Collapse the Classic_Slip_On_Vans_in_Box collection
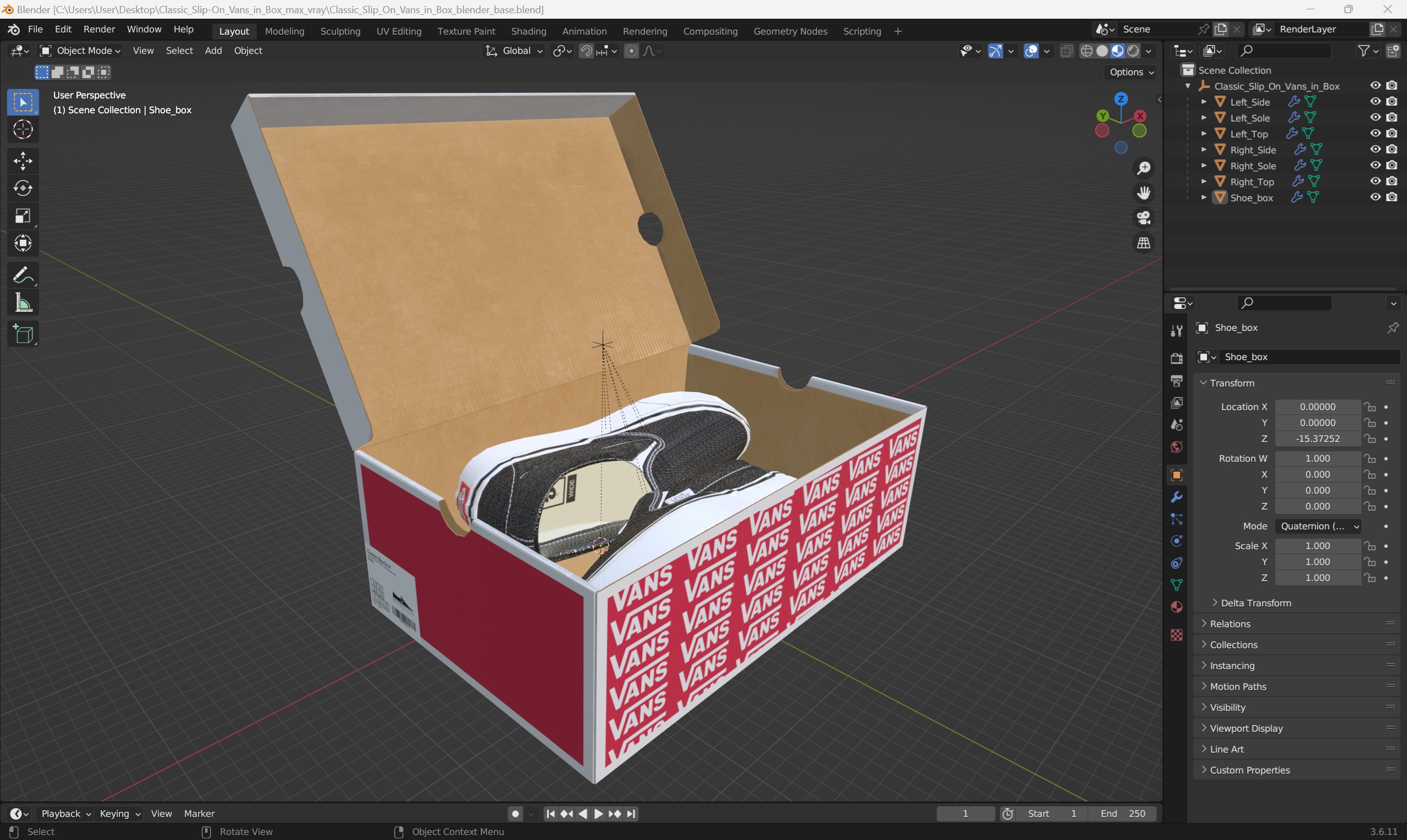Viewport: 1407px width, 840px height. (1188, 86)
